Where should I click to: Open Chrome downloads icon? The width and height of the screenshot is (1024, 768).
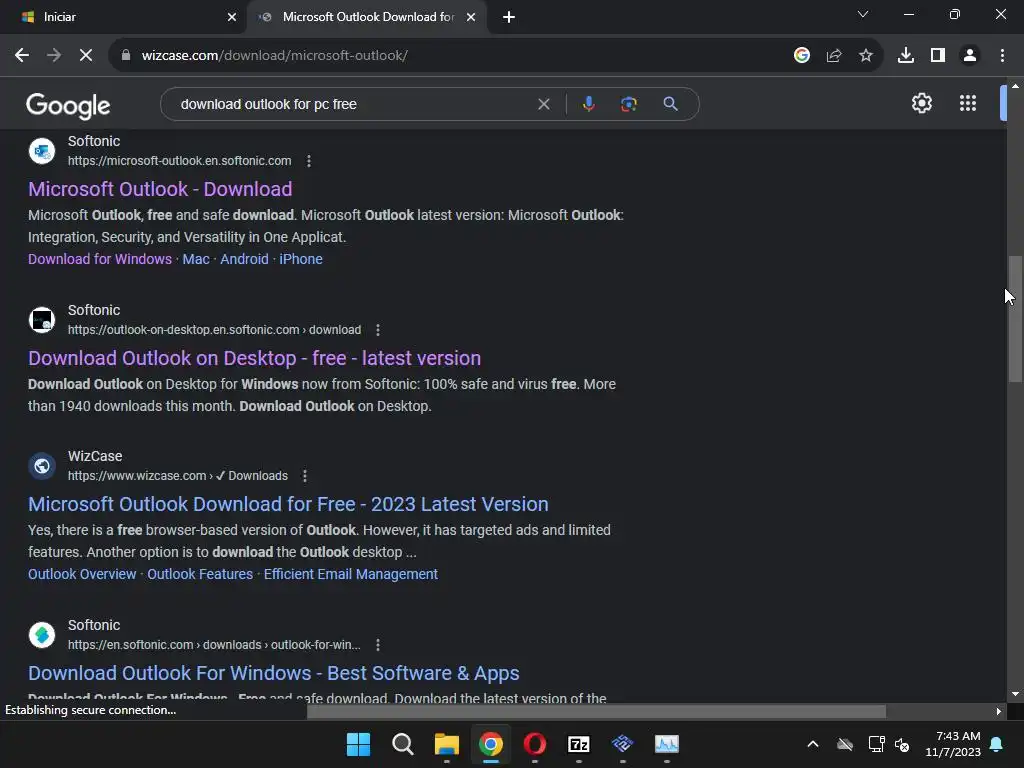[906, 56]
